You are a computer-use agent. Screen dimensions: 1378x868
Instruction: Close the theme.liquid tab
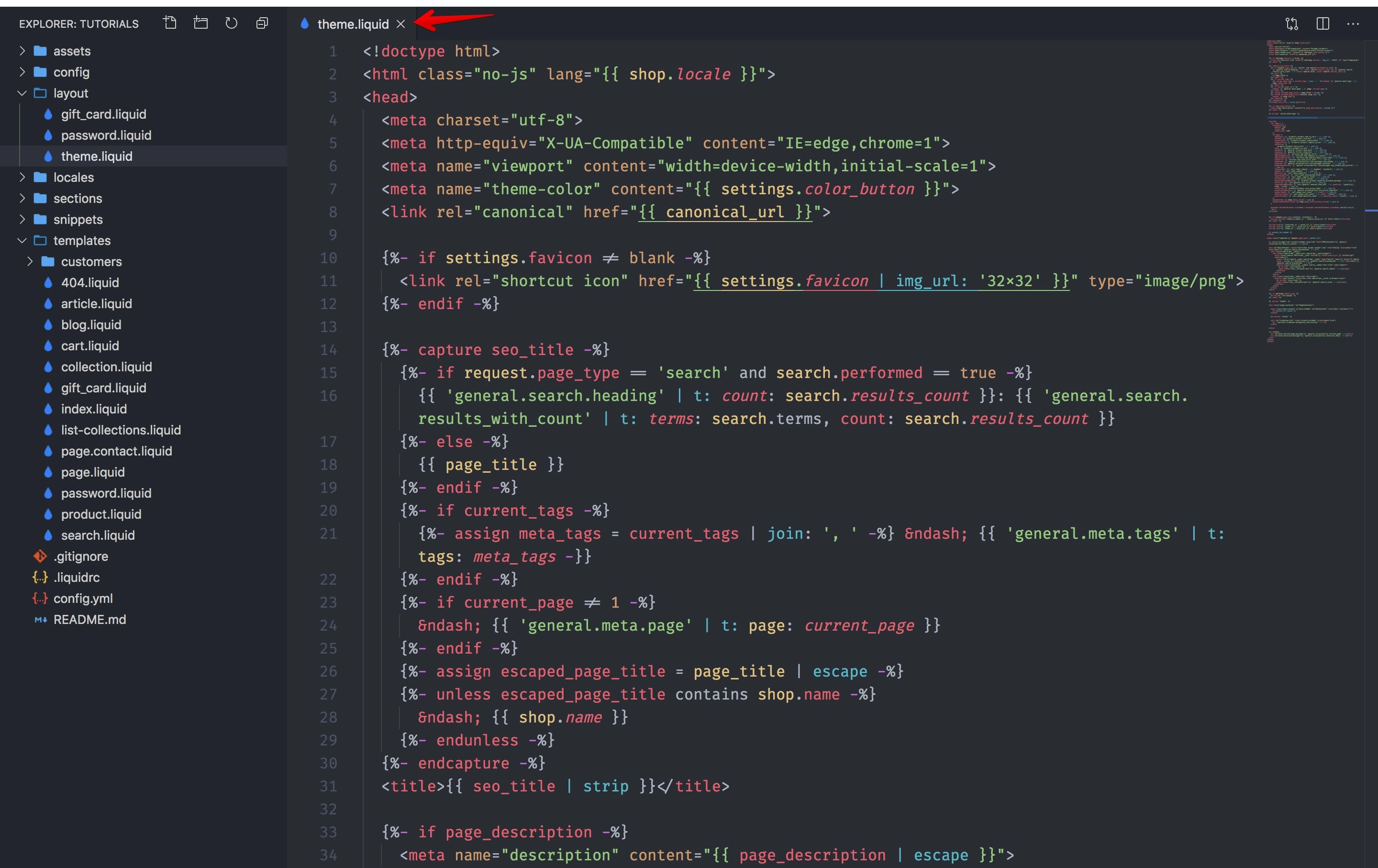coord(401,24)
